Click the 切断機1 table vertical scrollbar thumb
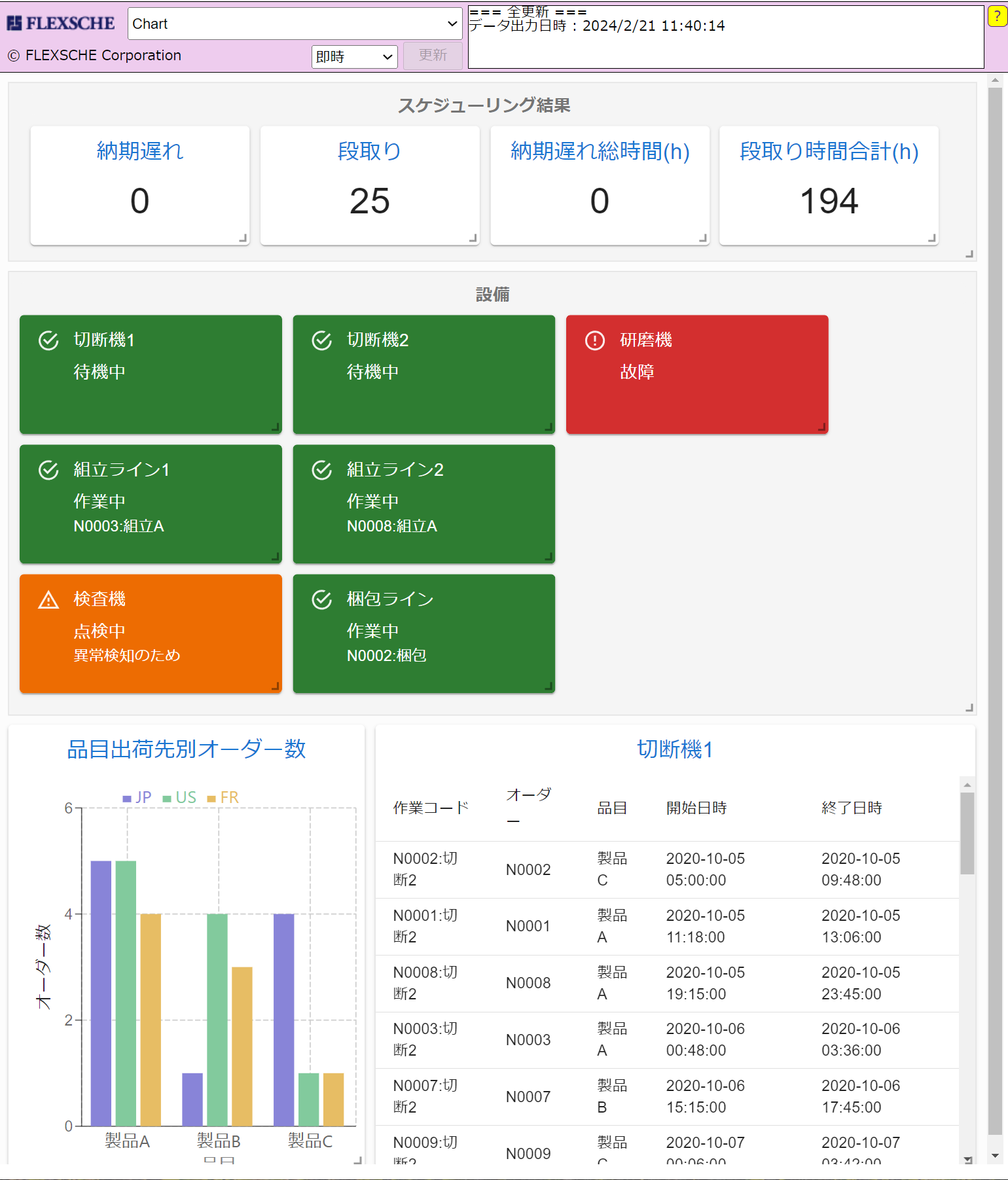 (967, 832)
